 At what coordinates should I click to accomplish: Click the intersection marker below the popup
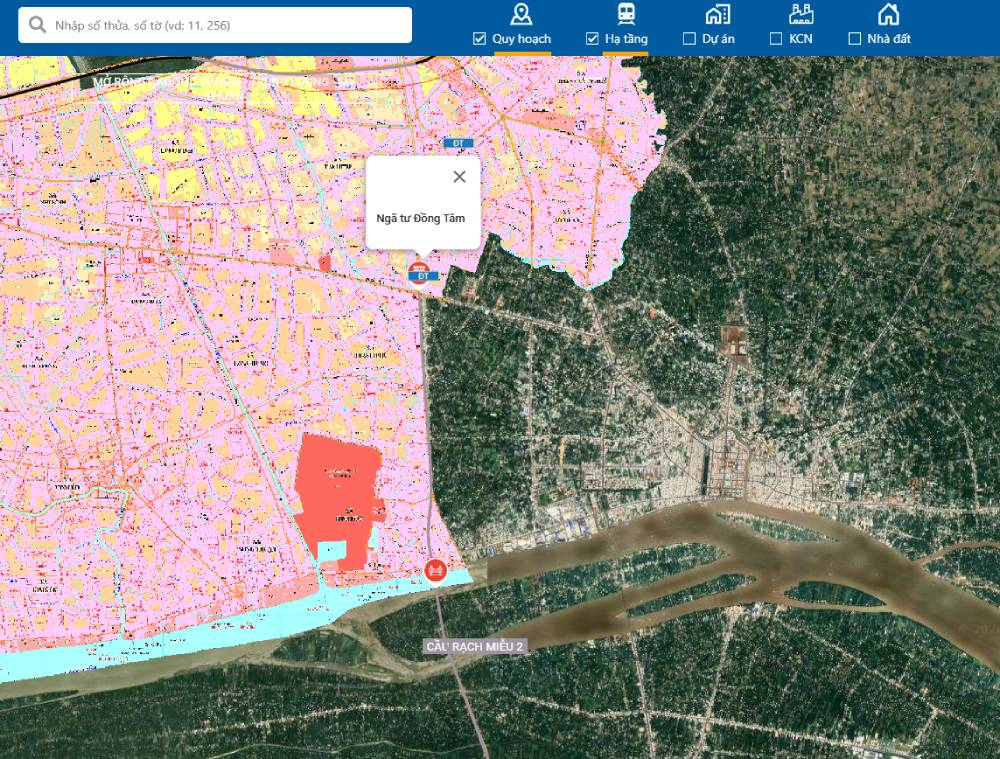point(422,273)
